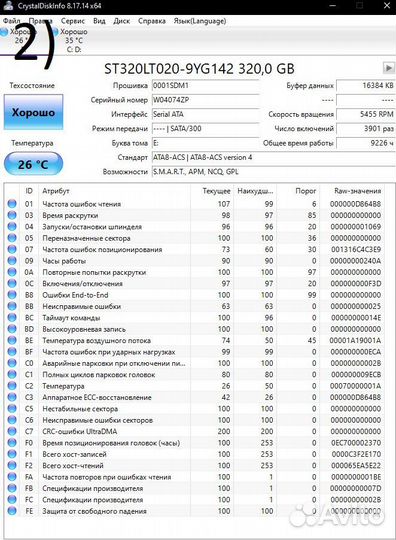Screen dimensions: 396x540
Task: Select the Нестабильные сектора row
Action: [x=195, y=408]
